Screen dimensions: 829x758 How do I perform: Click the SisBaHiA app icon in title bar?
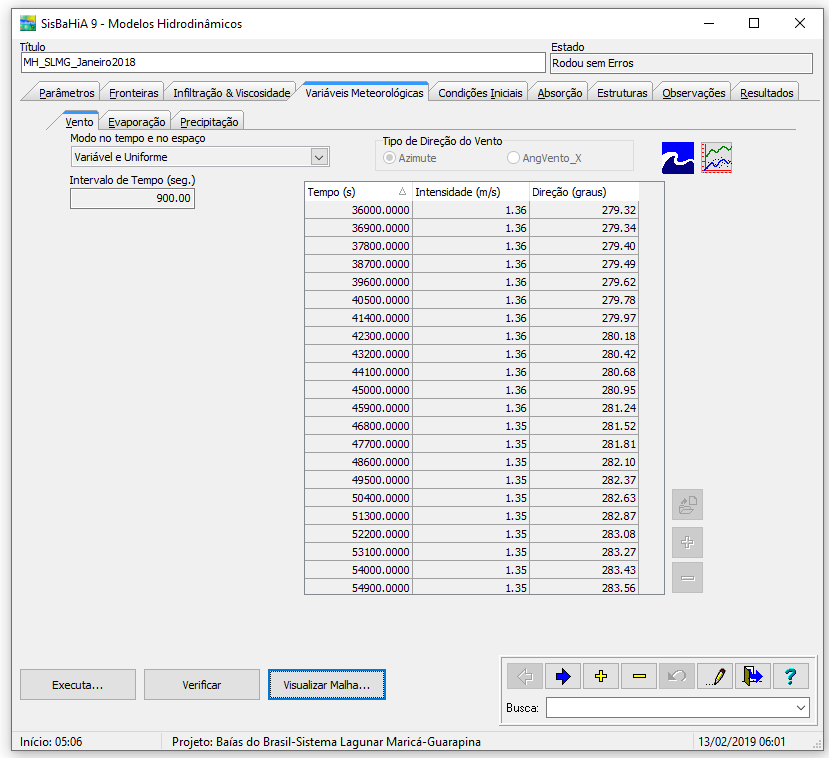coord(27,23)
